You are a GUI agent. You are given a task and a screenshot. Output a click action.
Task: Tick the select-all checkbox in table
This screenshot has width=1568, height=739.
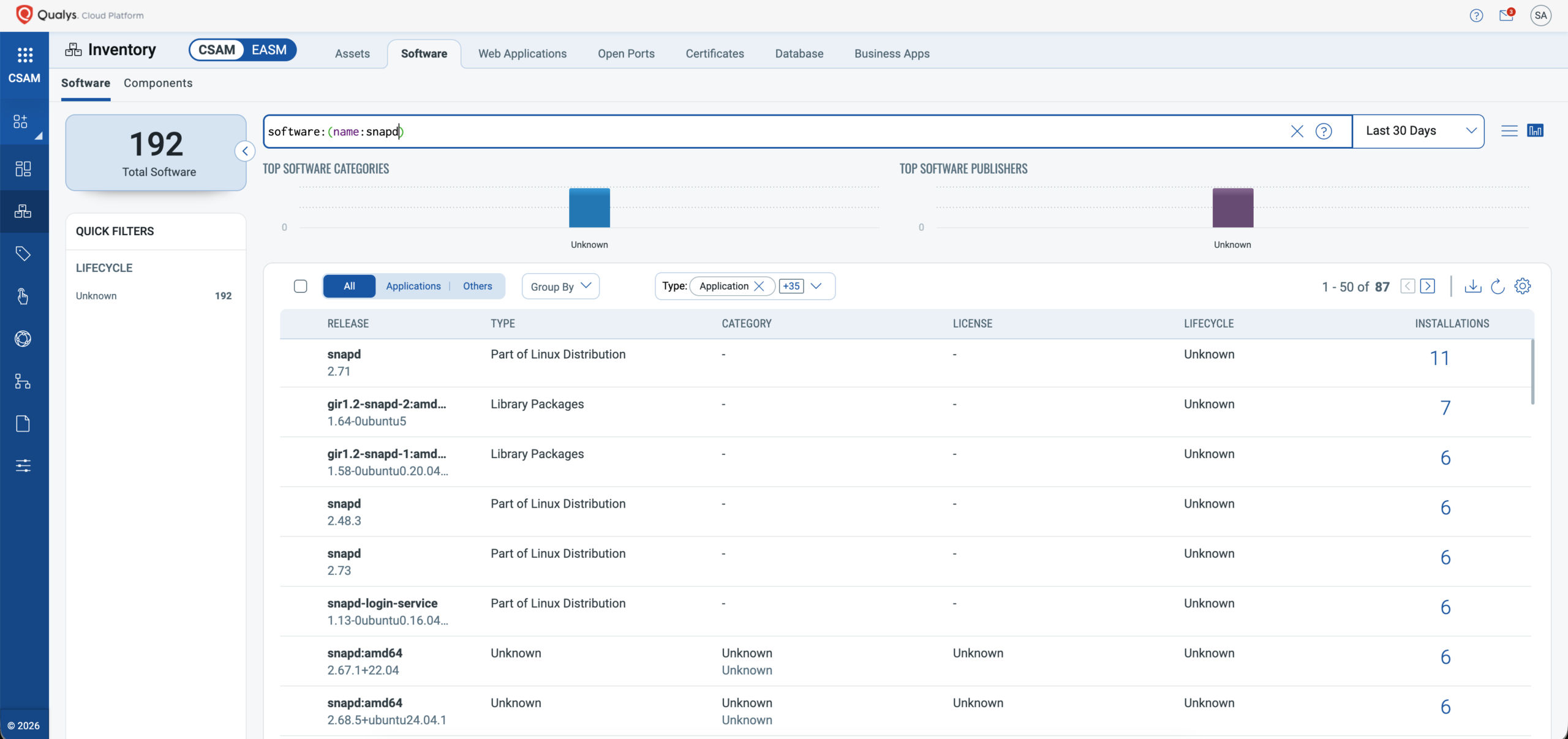[x=300, y=286]
